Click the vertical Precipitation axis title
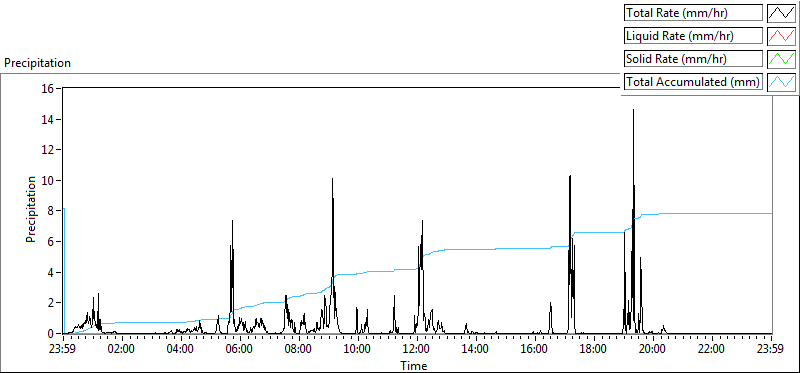Image resolution: width=800 pixels, height=373 pixels. pos(31,209)
